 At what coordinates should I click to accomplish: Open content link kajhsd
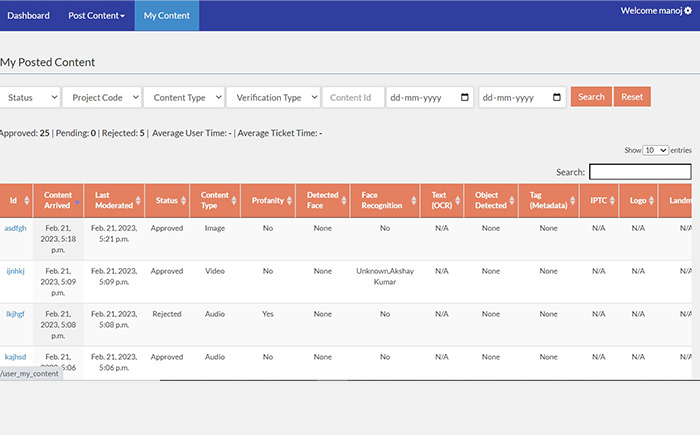[x=15, y=357]
